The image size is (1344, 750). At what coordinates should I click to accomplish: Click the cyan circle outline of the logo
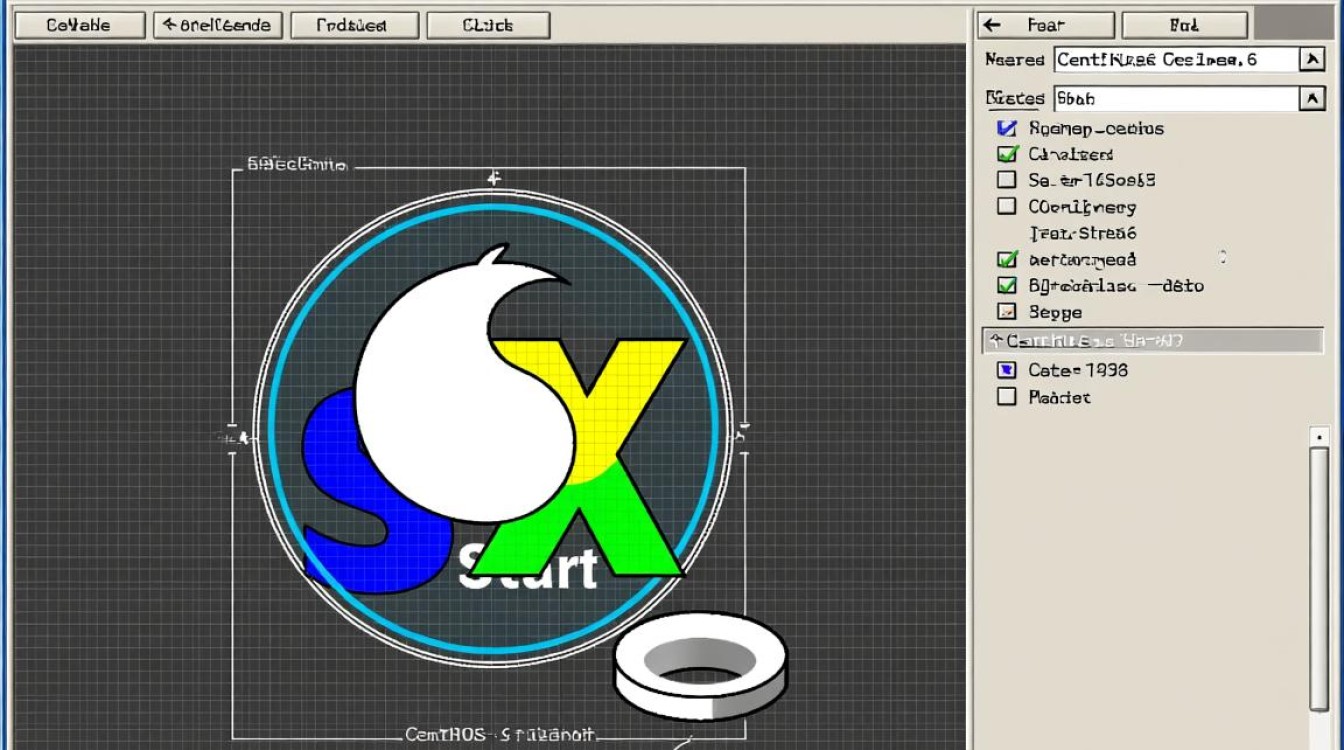[493, 428]
